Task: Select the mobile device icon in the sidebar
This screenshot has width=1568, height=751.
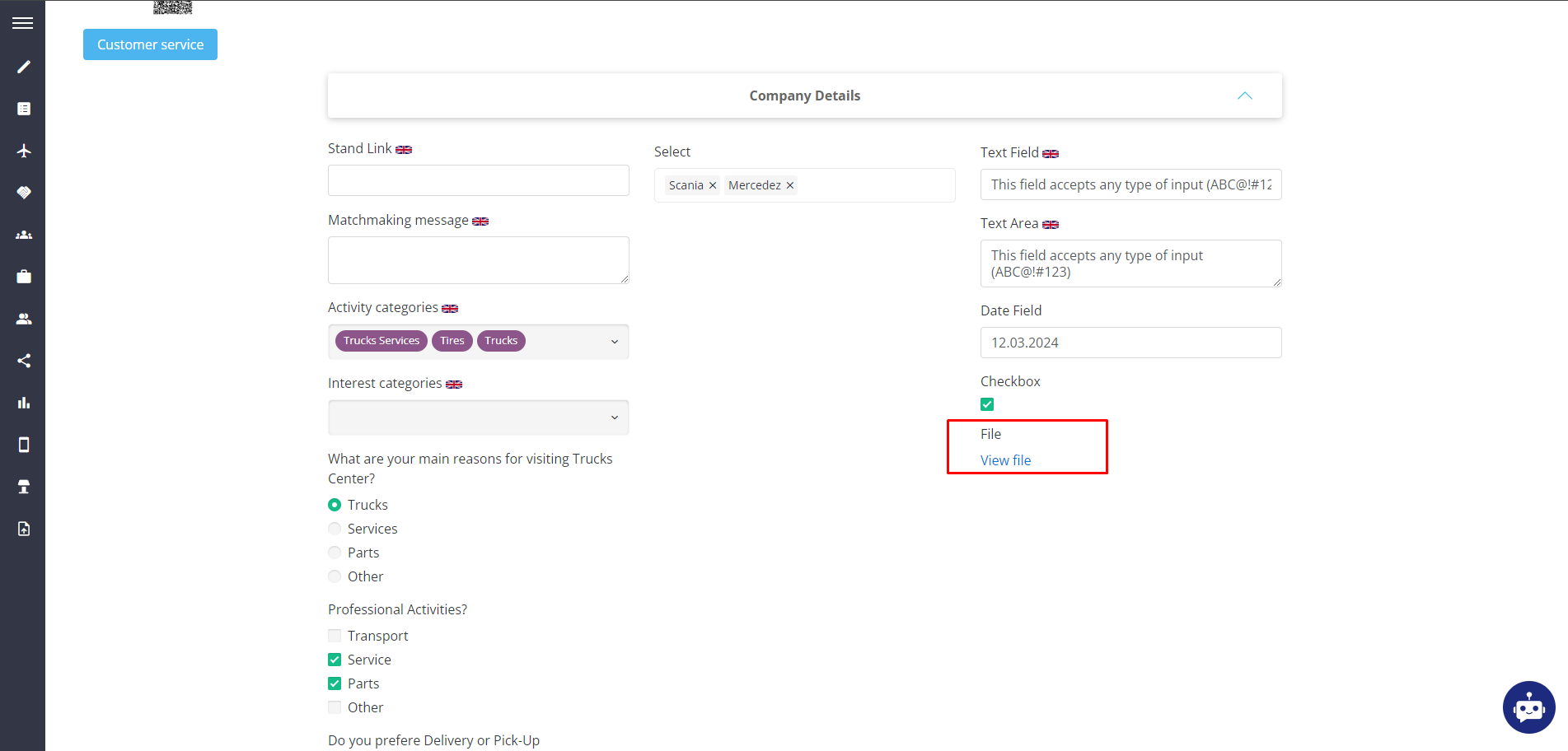Action: coord(23,444)
